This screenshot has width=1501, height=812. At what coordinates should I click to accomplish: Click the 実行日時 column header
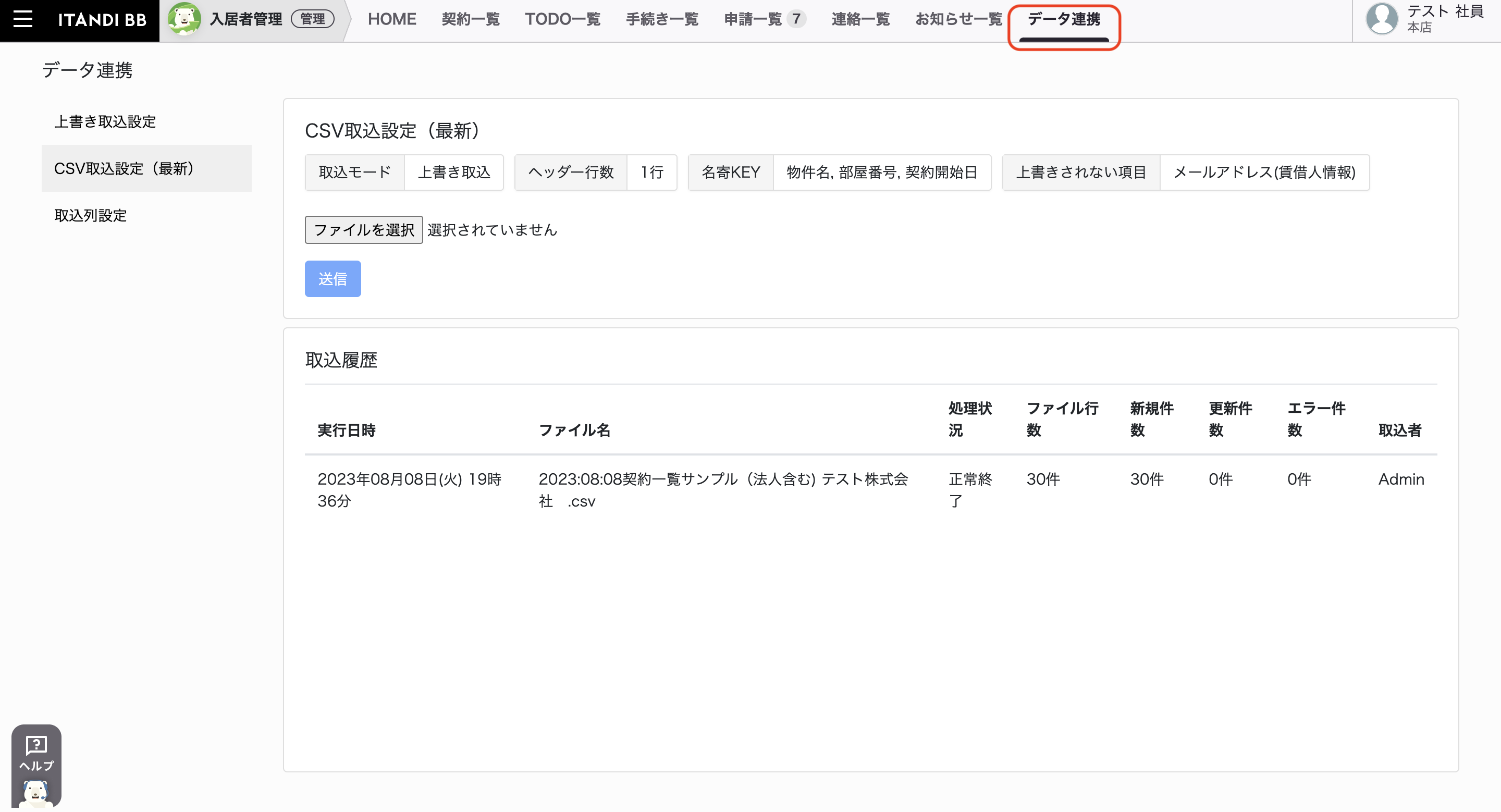pyautogui.click(x=346, y=430)
